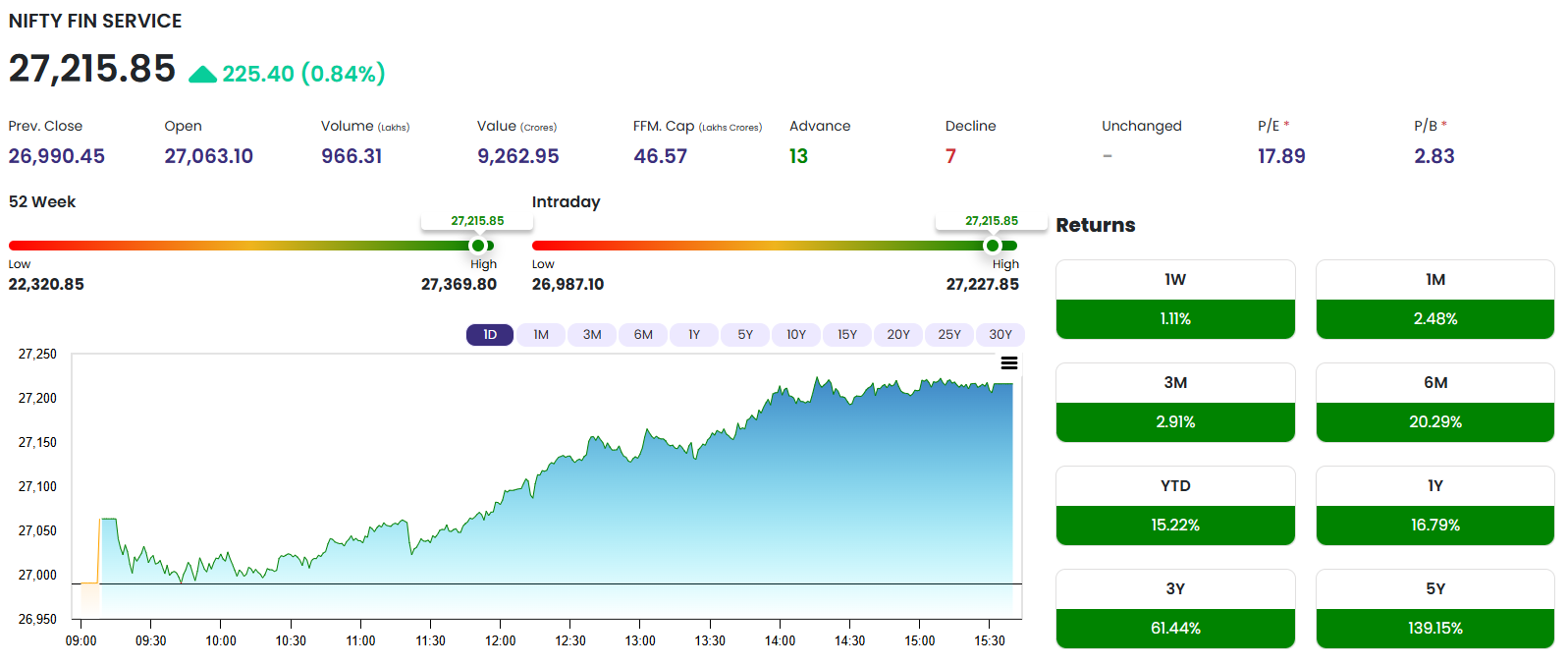The width and height of the screenshot is (1568, 665).
Task: Open the 3Y returns card 61.44%
Action: [x=1175, y=609]
